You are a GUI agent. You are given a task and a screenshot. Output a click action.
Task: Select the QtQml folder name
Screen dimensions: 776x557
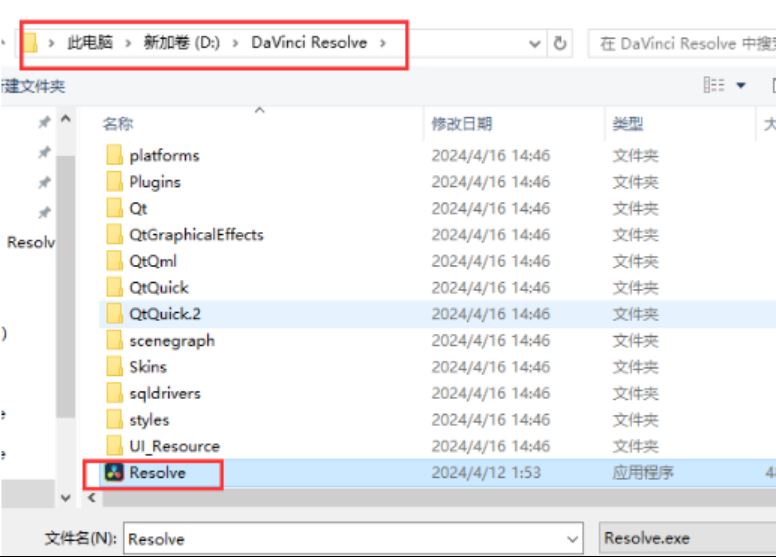[x=153, y=261]
